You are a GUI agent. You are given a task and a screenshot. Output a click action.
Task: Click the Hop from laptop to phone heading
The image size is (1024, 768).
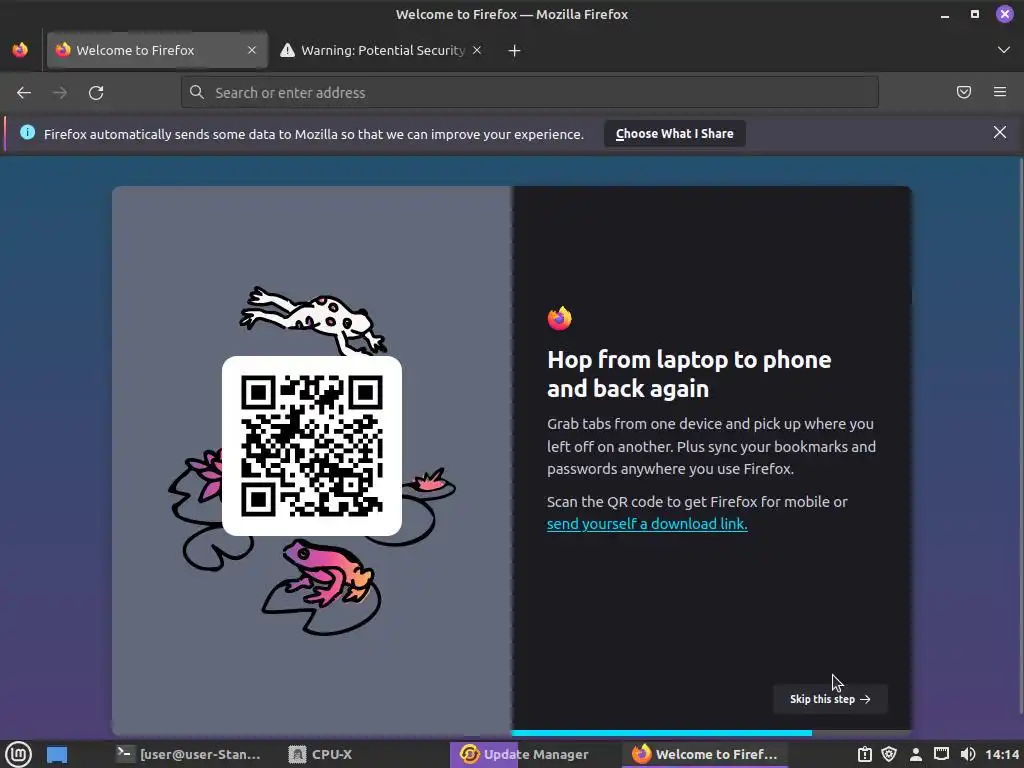(x=689, y=374)
